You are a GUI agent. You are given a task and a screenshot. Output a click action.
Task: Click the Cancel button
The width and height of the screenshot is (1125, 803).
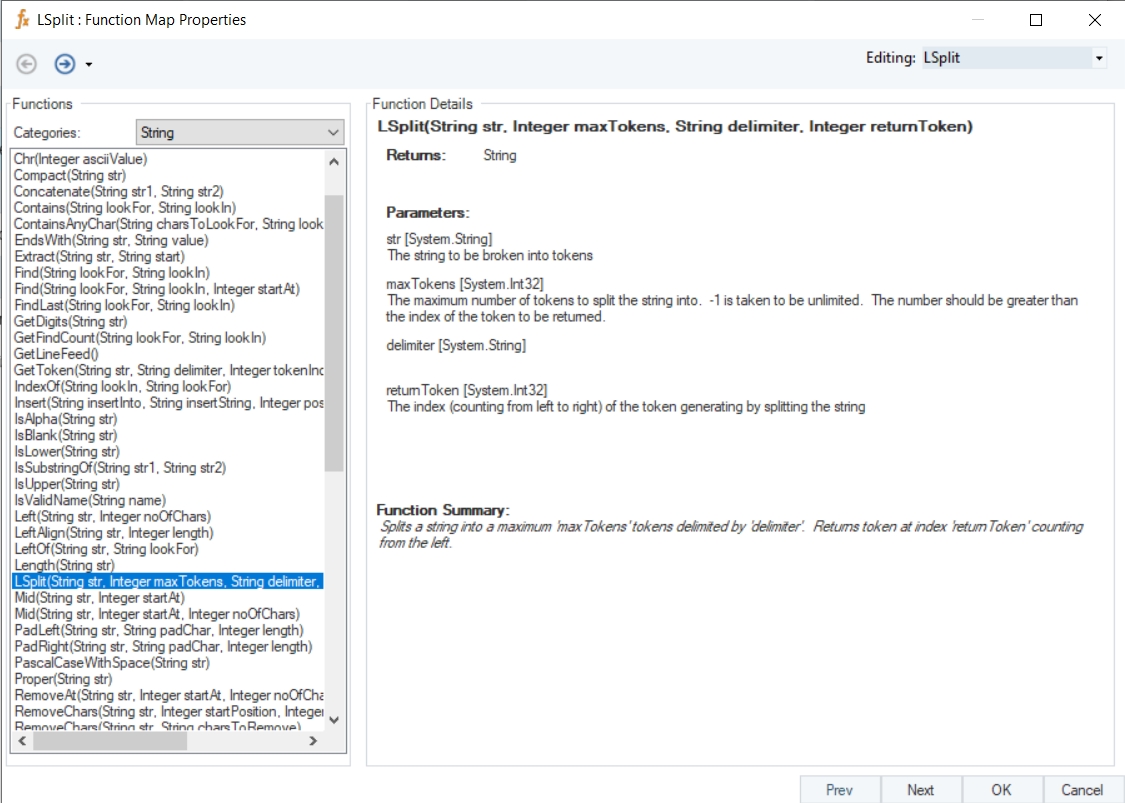coord(1082,789)
